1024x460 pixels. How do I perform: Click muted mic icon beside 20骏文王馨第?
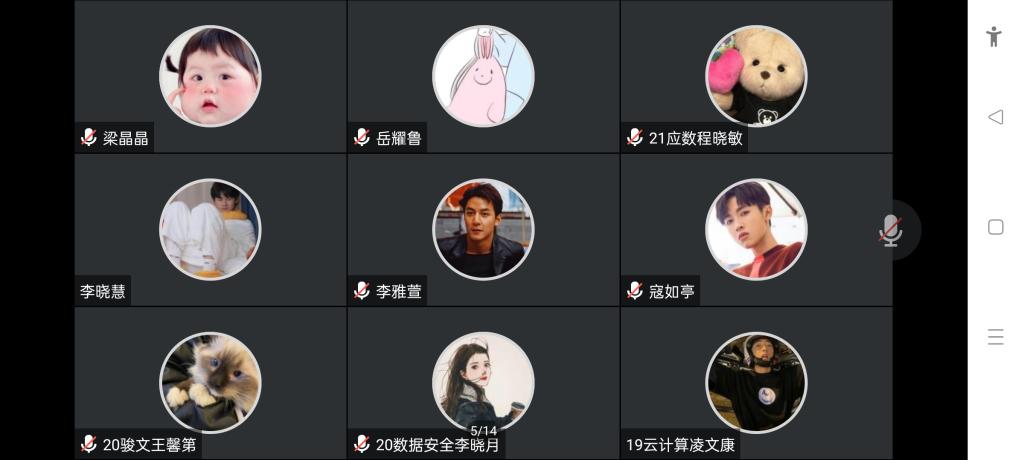pos(89,444)
